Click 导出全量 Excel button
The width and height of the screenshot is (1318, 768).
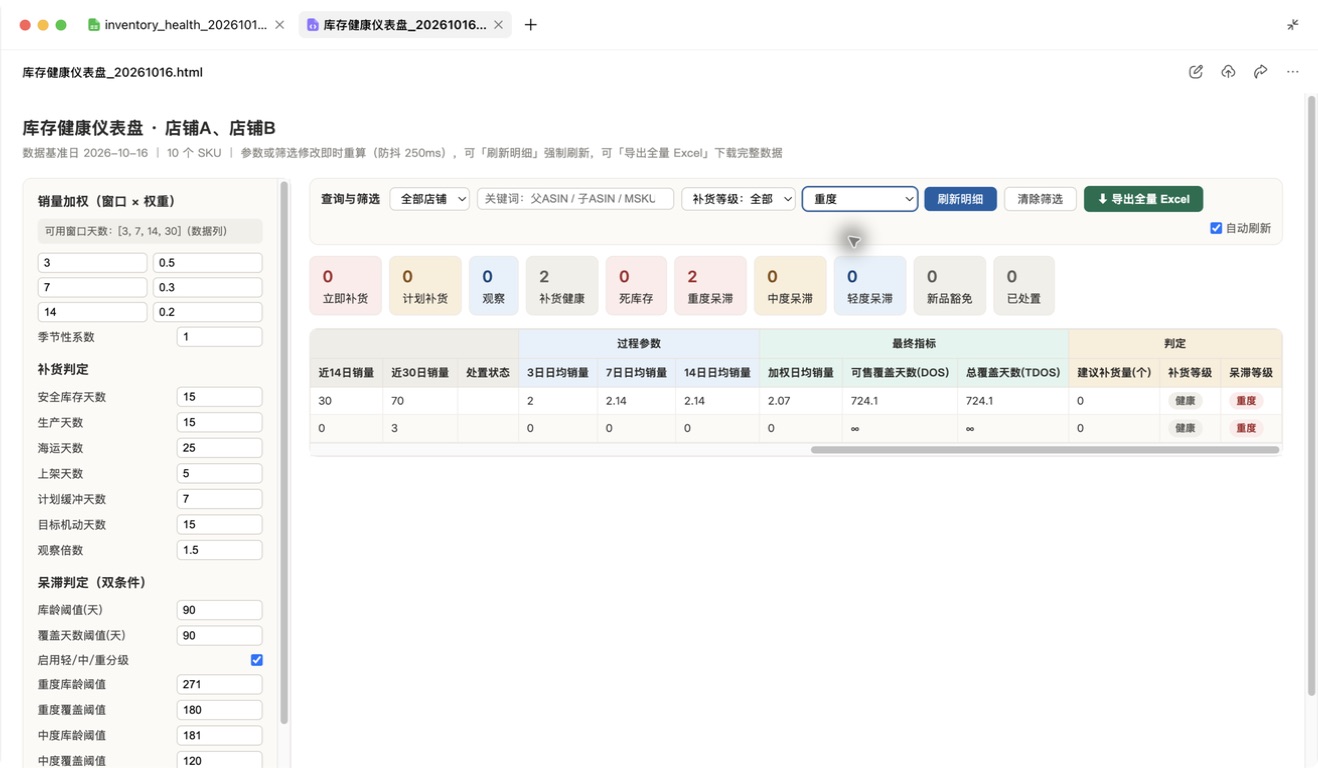point(1143,199)
